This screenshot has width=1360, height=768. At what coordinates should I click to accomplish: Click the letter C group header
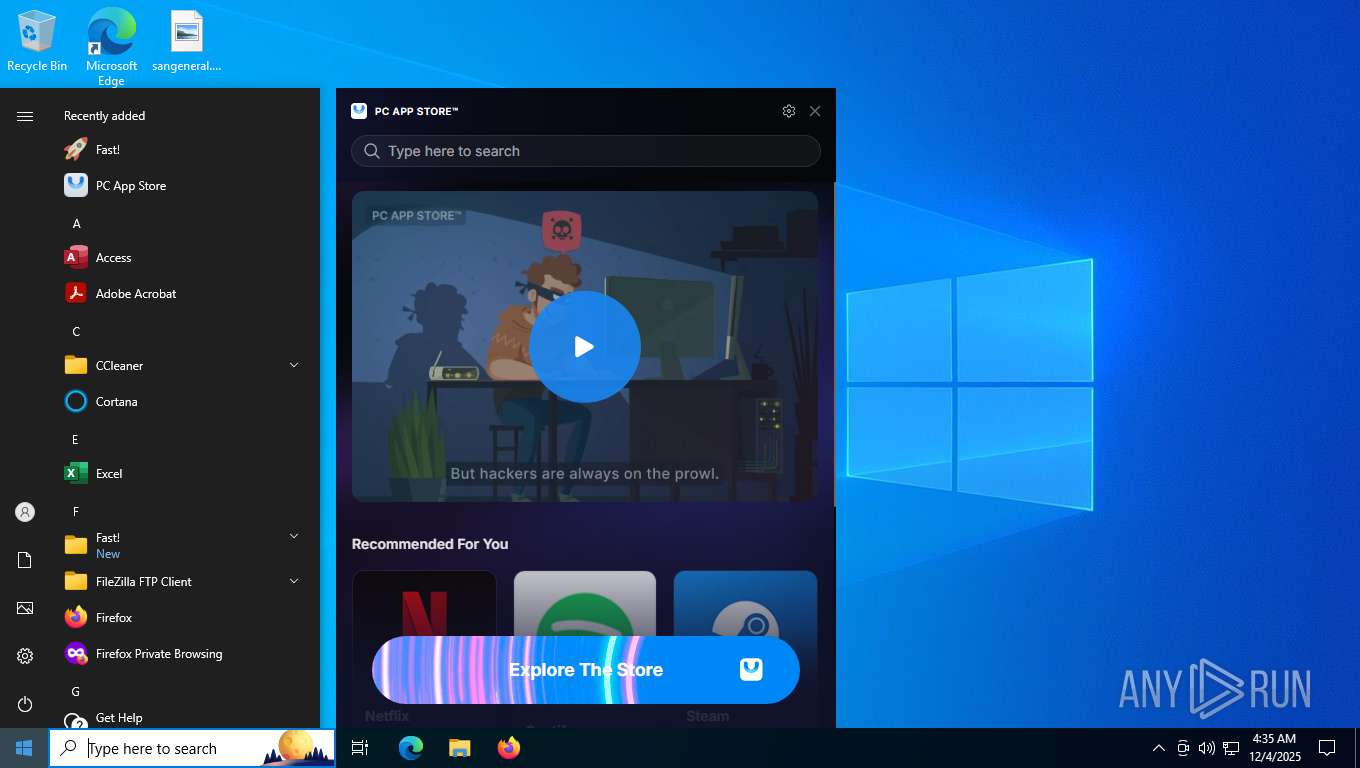coord(76,332)
